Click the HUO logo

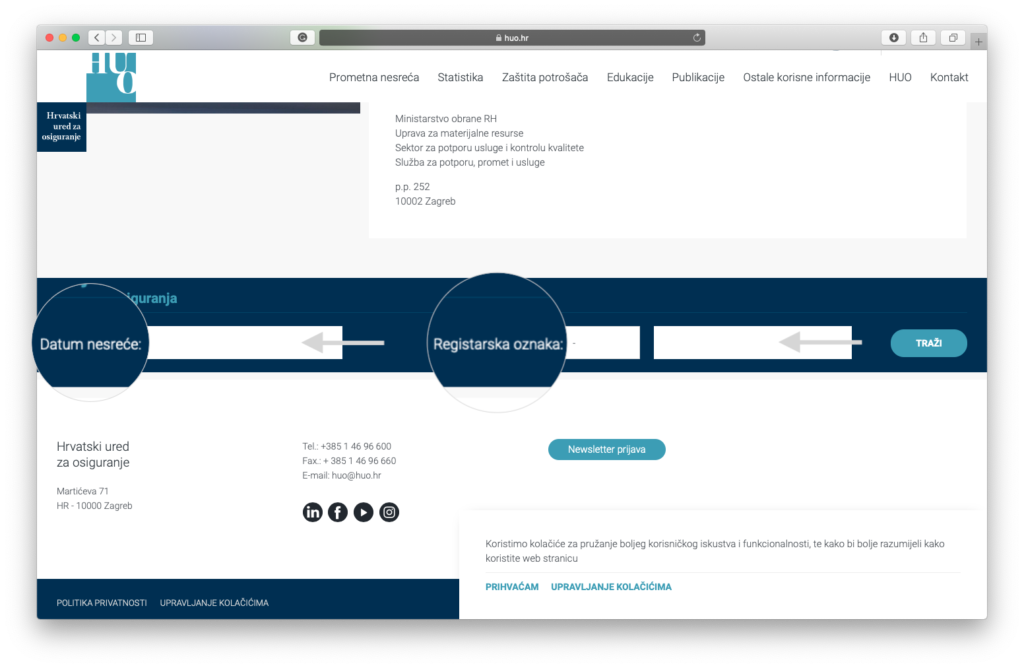[x=111, y=77]
